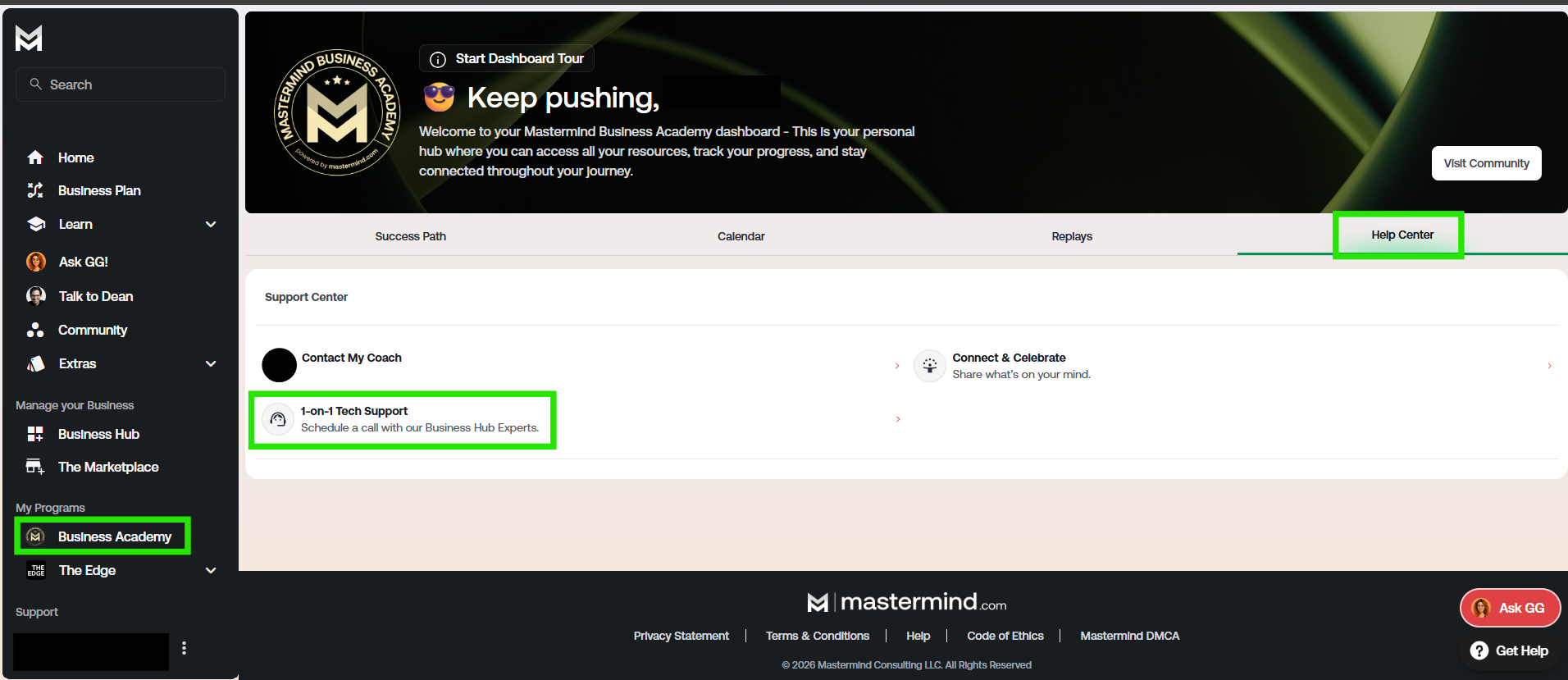
Task: Open Contact My Coach arrow
Action: pyautogui.click(x=897, y=366)
